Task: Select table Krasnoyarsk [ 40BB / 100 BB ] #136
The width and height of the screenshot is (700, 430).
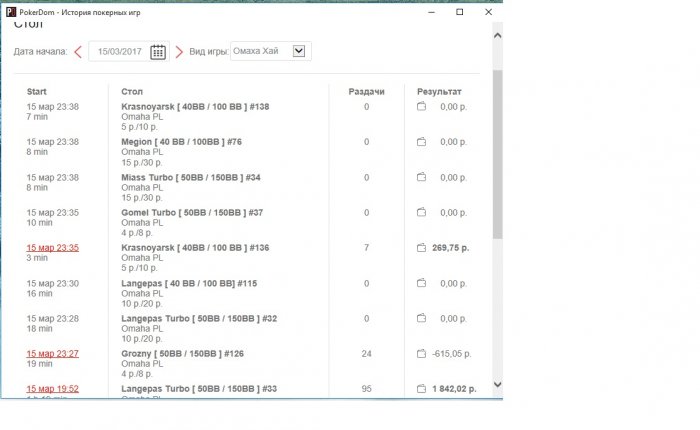Action: click(x=195, y=248)
